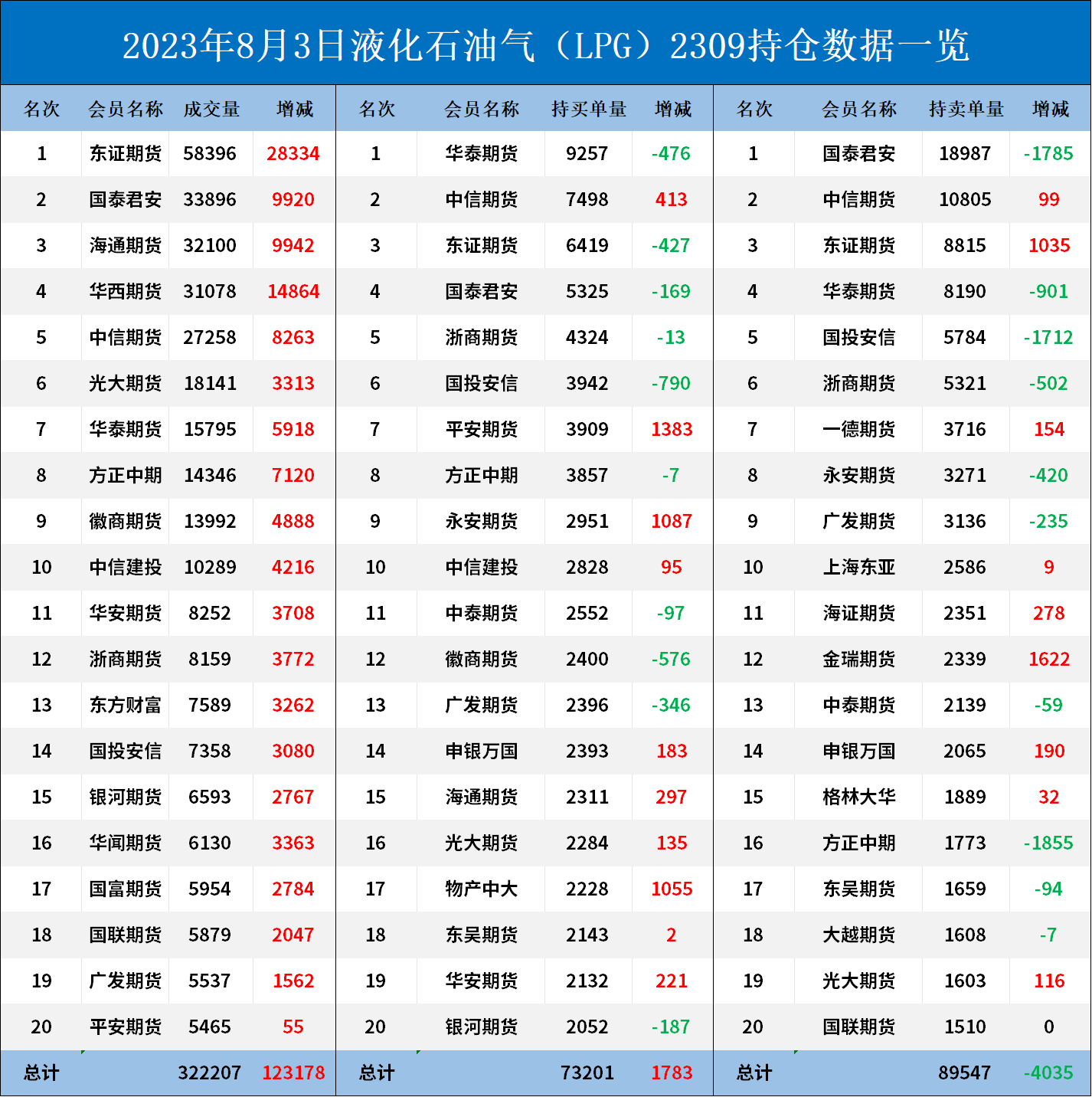Select long position '2143' for 东吴期货

pos(587,935)
